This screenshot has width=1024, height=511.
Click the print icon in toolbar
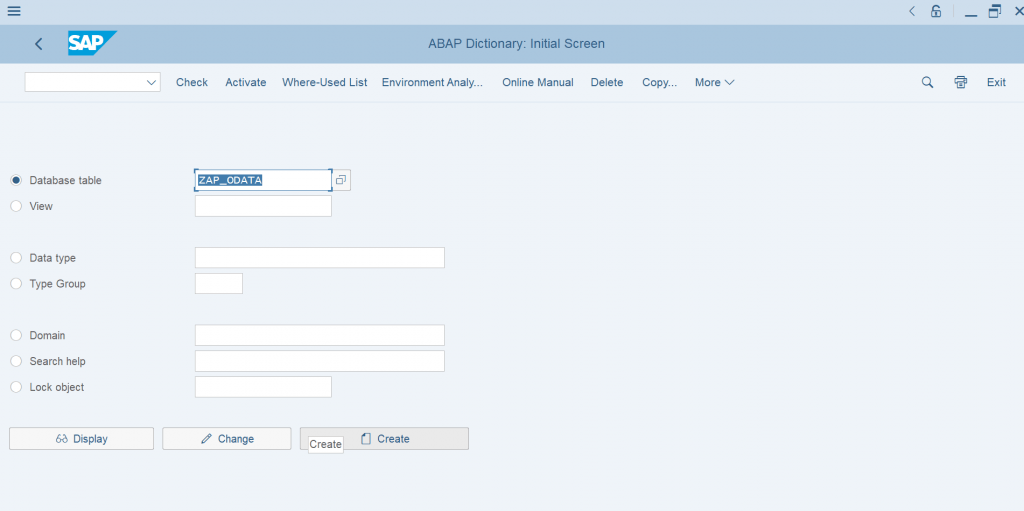point(961,82)
